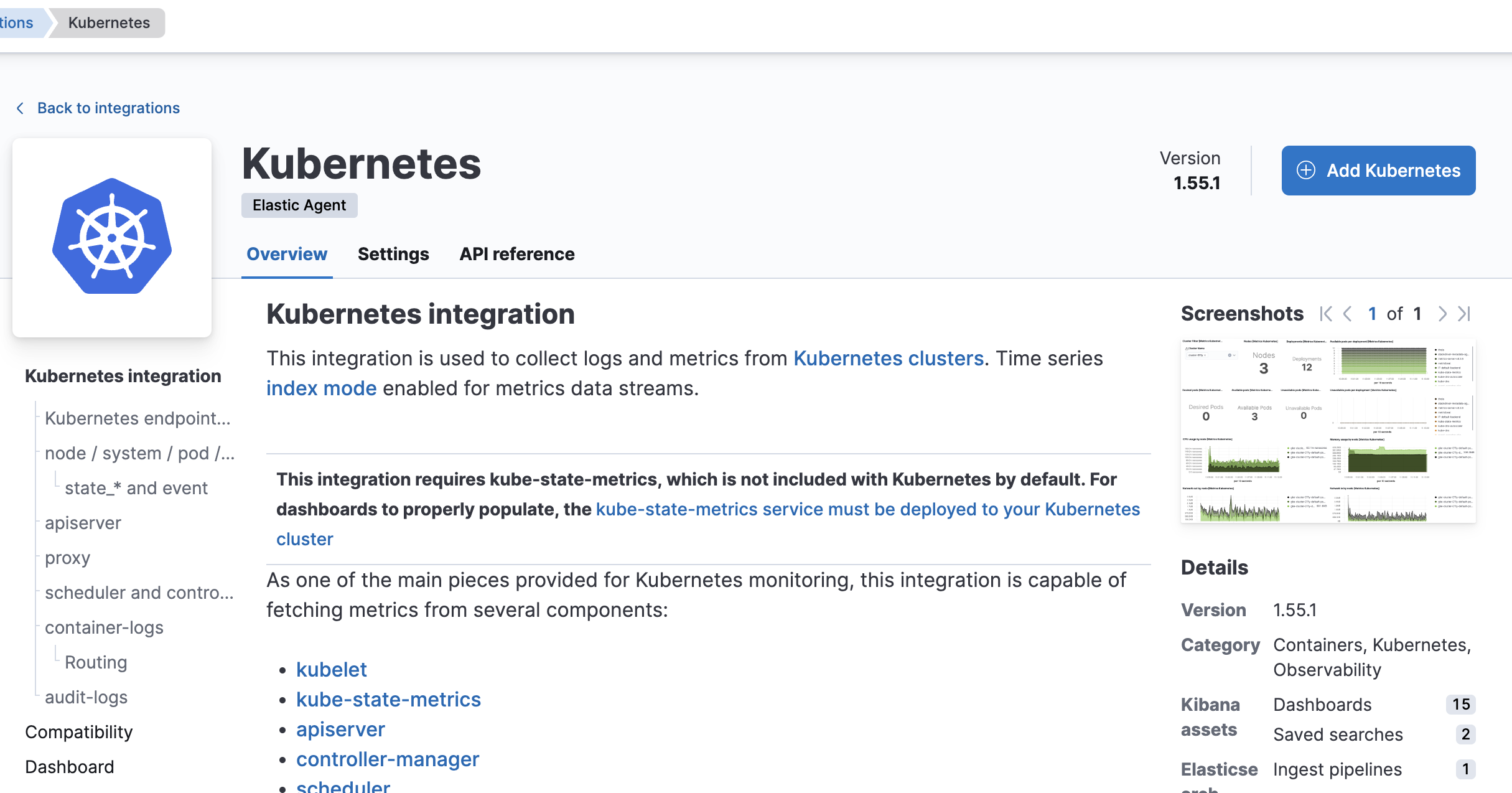Click the back chevron beside Back to integrations
Screen dimensions: 1512x793
(20, 108)
